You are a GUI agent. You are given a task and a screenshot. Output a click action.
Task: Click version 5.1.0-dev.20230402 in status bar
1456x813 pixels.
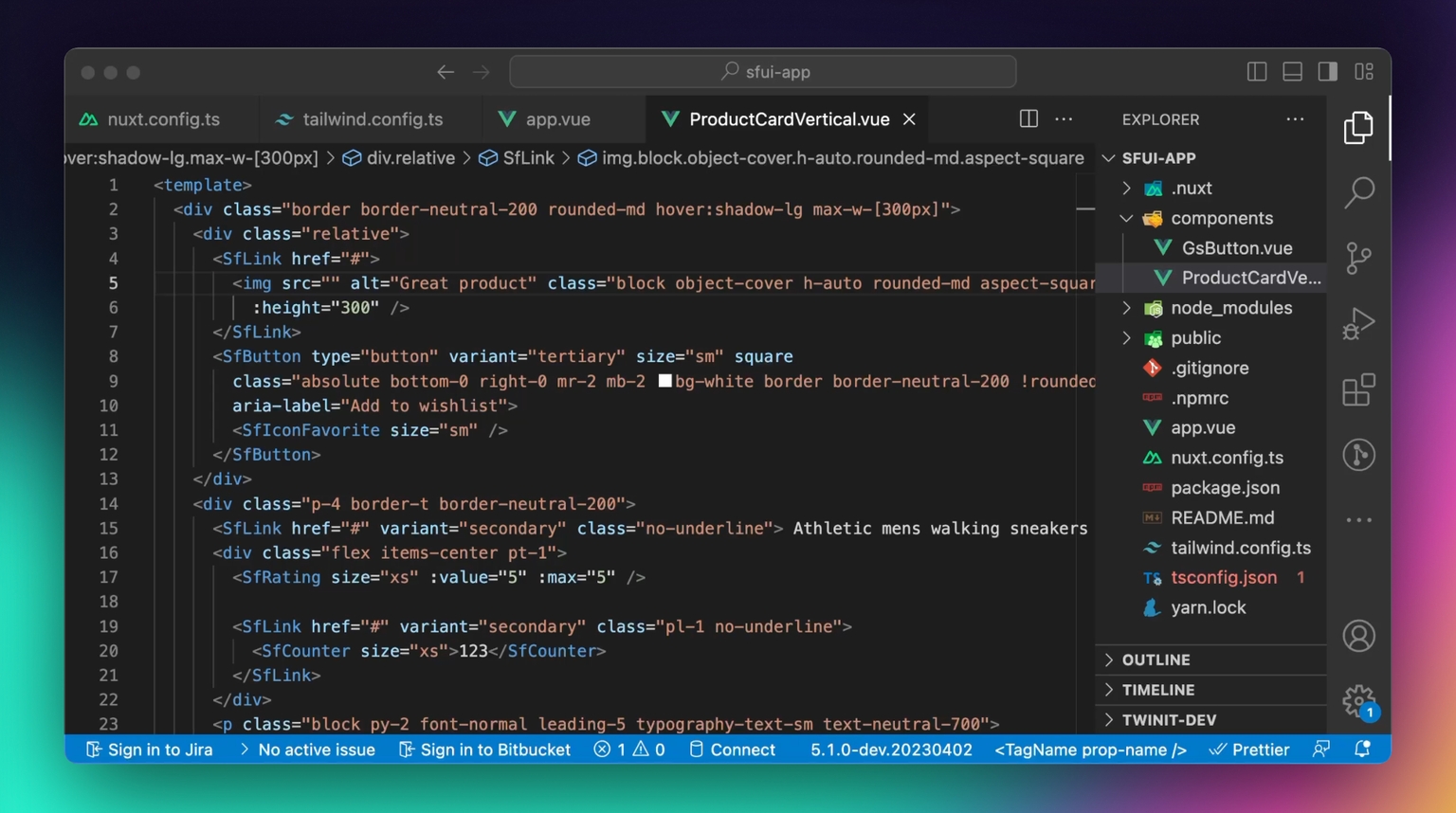point(891,750)
